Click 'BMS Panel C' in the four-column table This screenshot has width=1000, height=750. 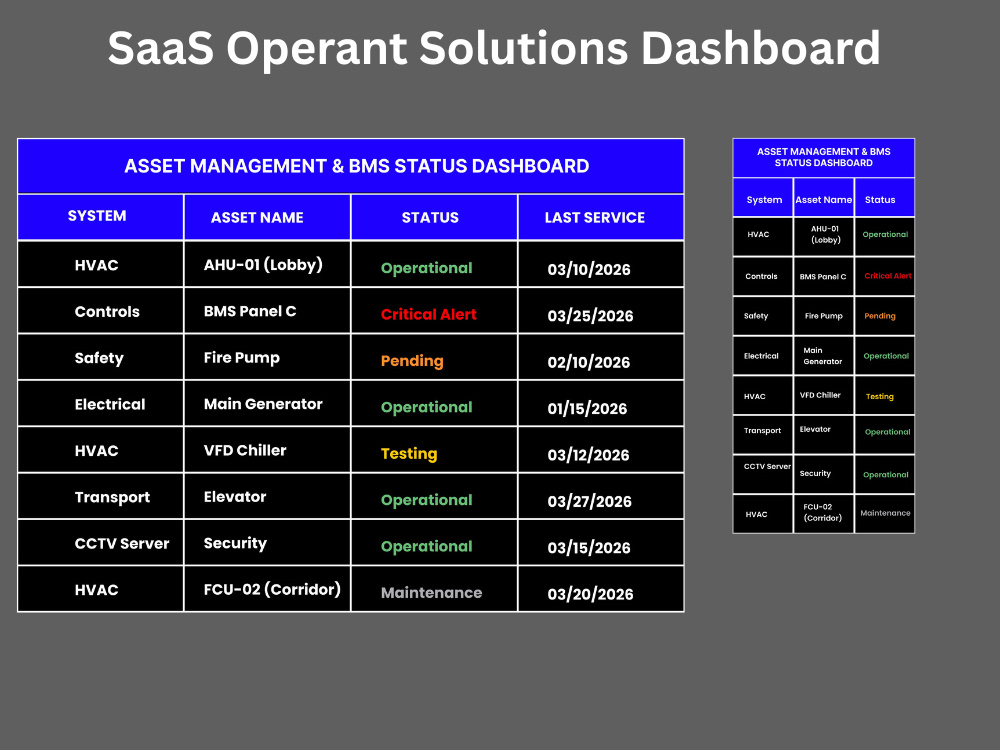pos(249,311)
